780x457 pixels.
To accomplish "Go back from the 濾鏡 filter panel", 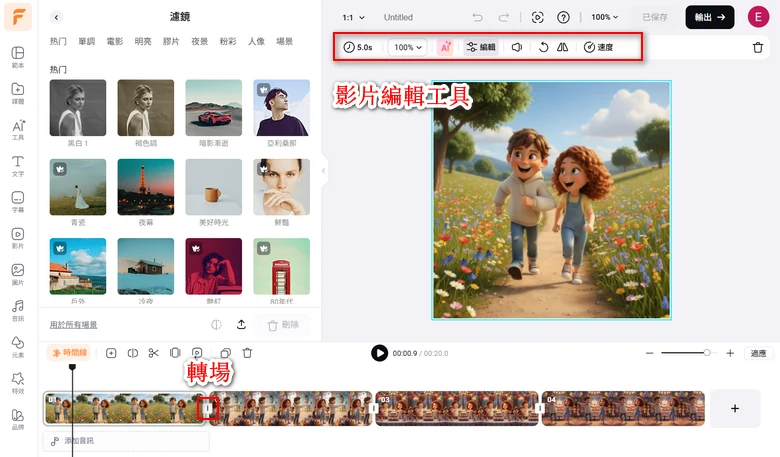I will click(56, 17).
